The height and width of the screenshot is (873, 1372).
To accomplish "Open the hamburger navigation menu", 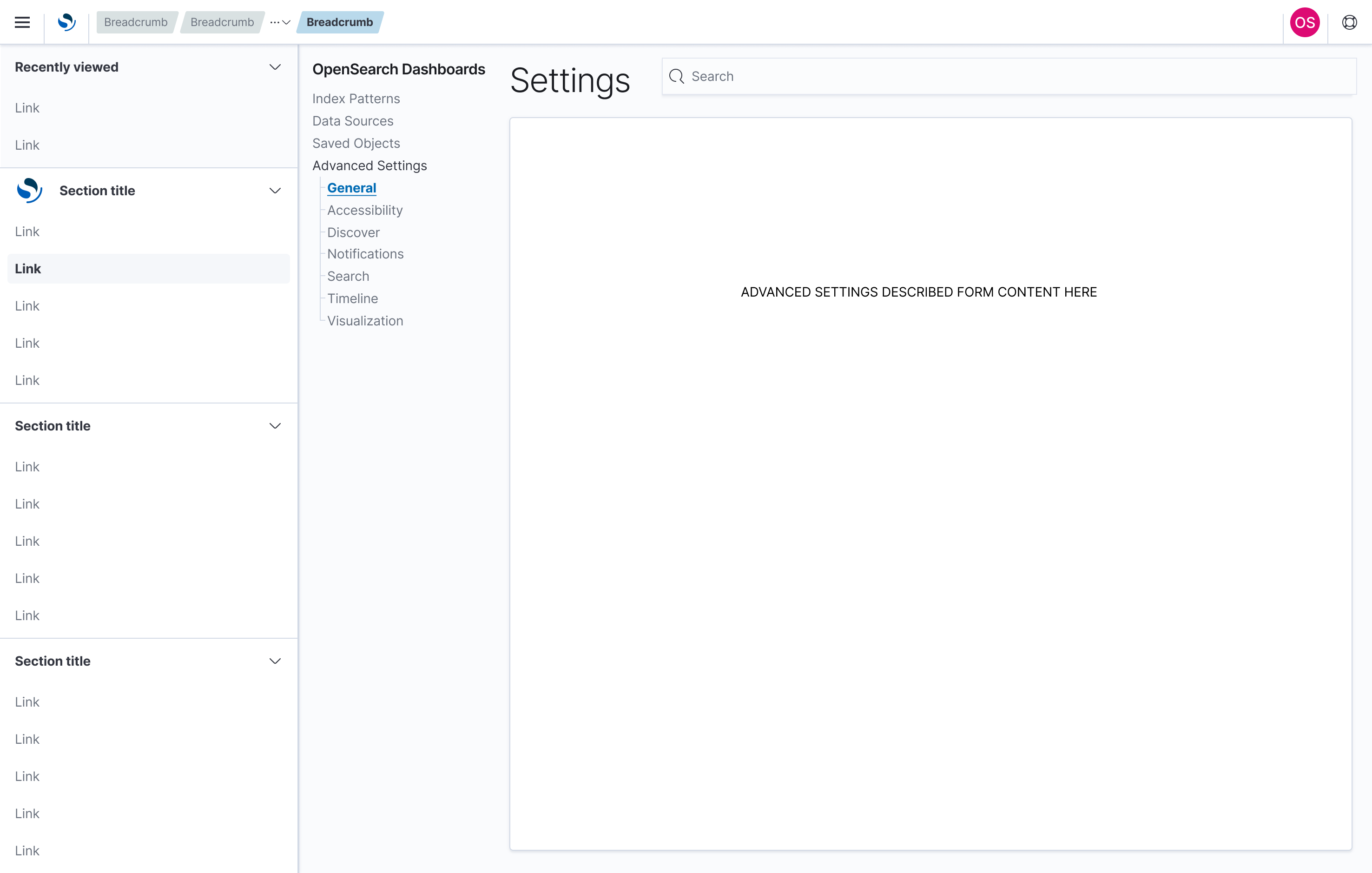I will tap(22, 22).
